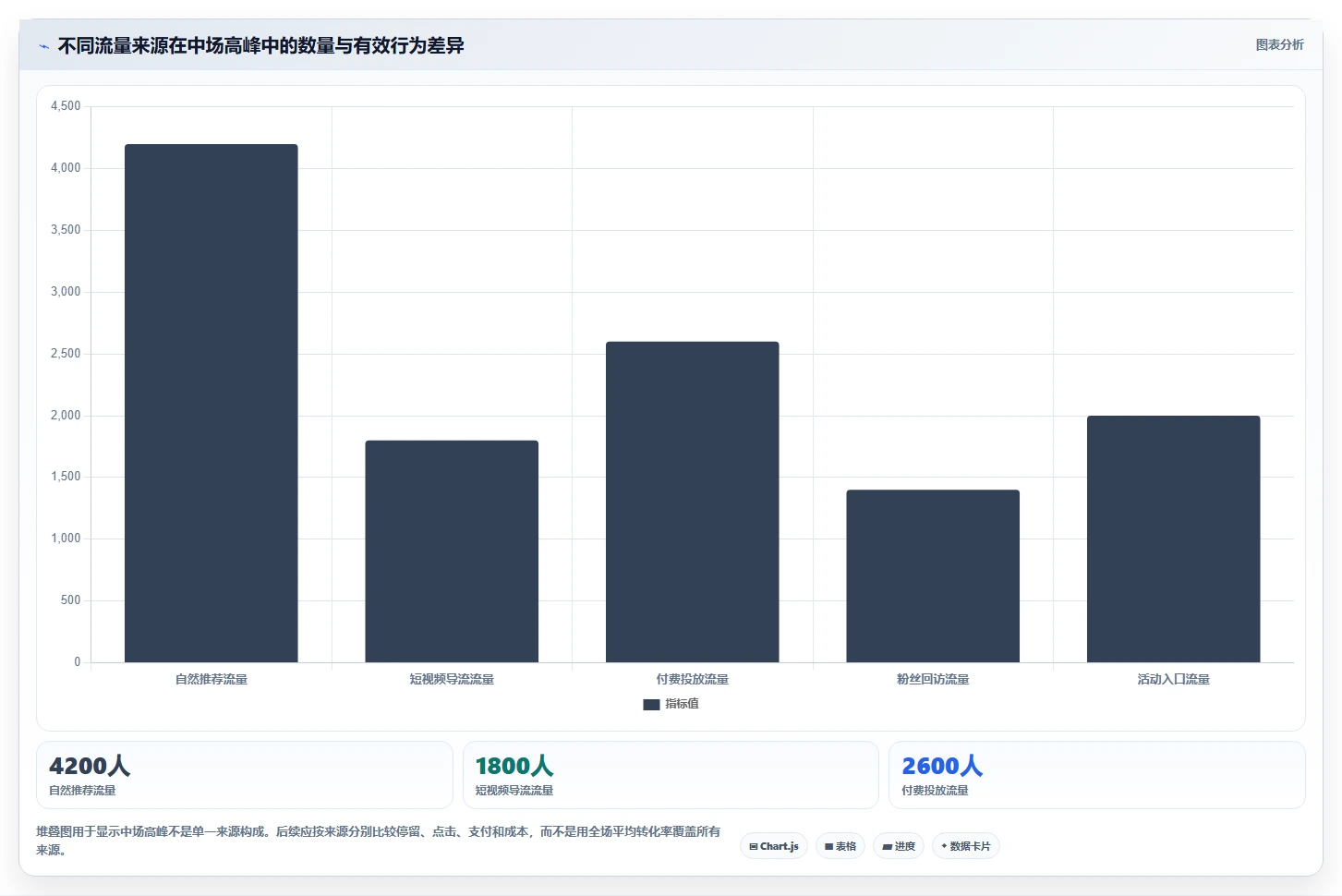The image size is (1342, 896).
Task: Click the 数据卡片 tag pill
Action: coord(966,846)
